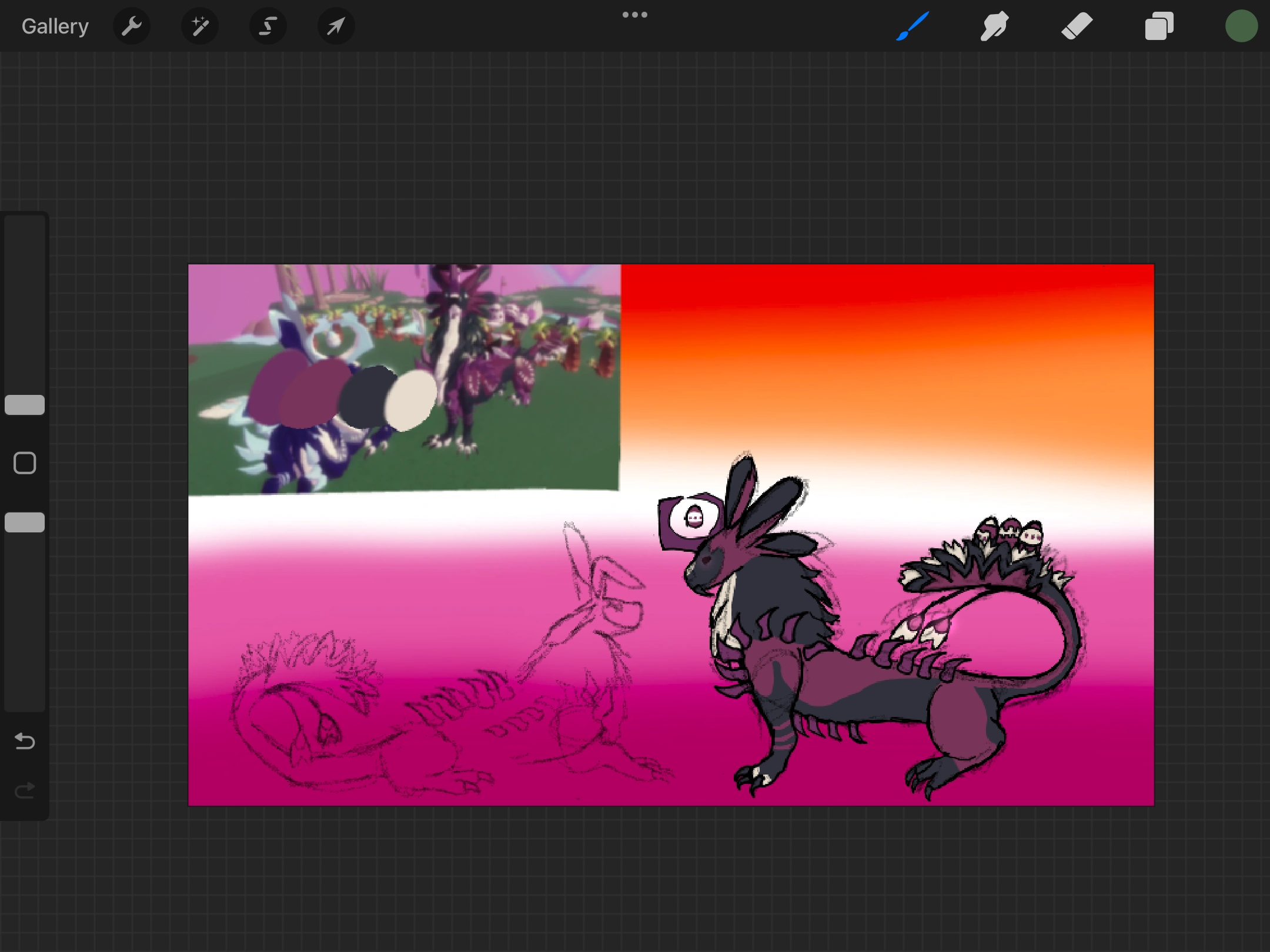Tap the lower sidebar slider handle
1270x952 pixels.
click(x=25, y=522)
